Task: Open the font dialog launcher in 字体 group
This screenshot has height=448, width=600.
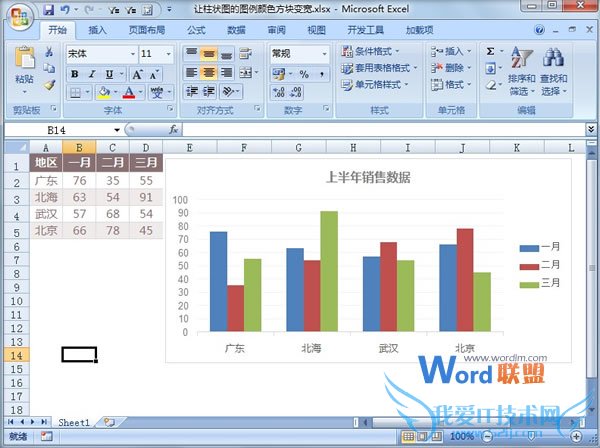Action: click(170, 109)
